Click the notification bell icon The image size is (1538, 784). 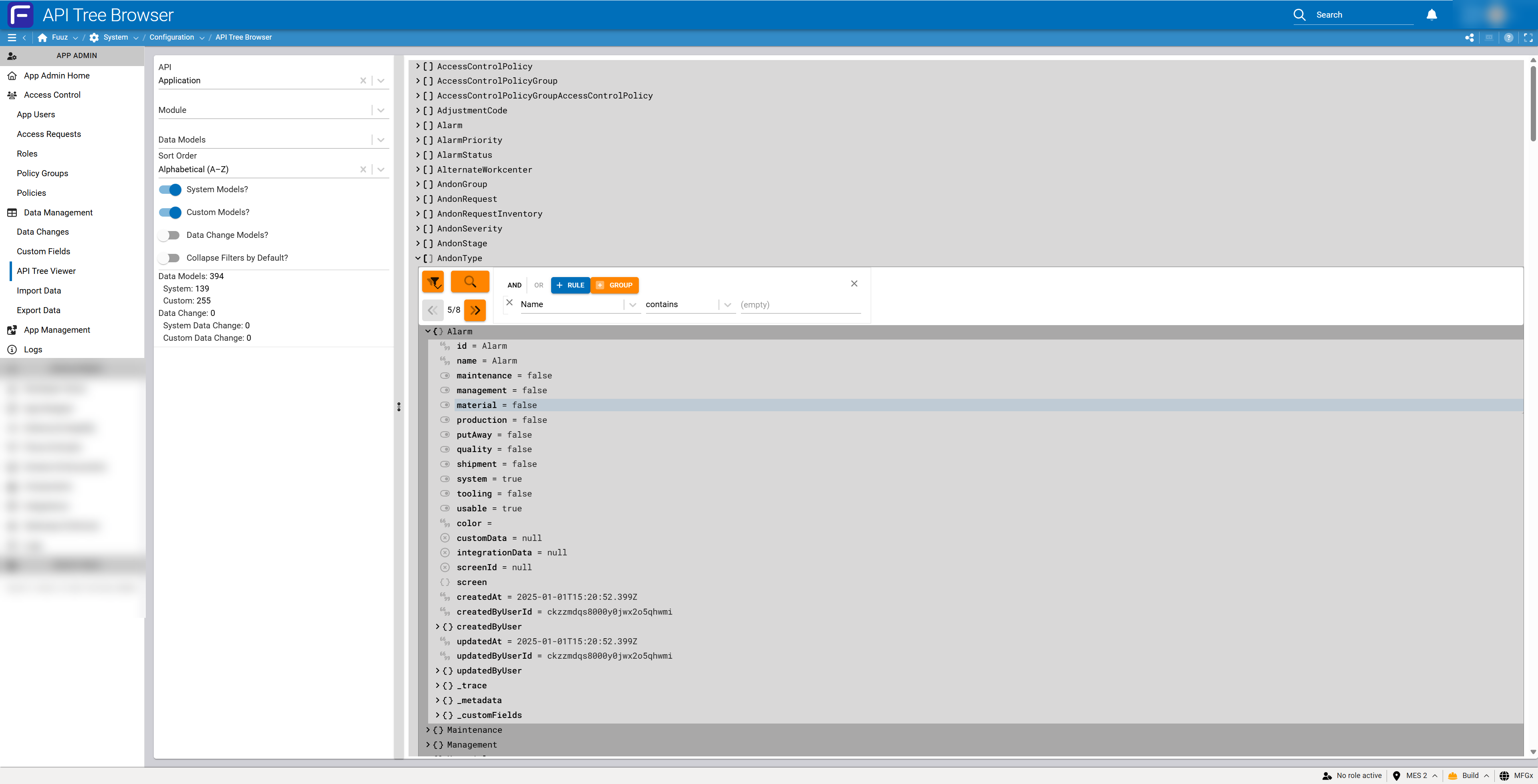click(1431, 15)
